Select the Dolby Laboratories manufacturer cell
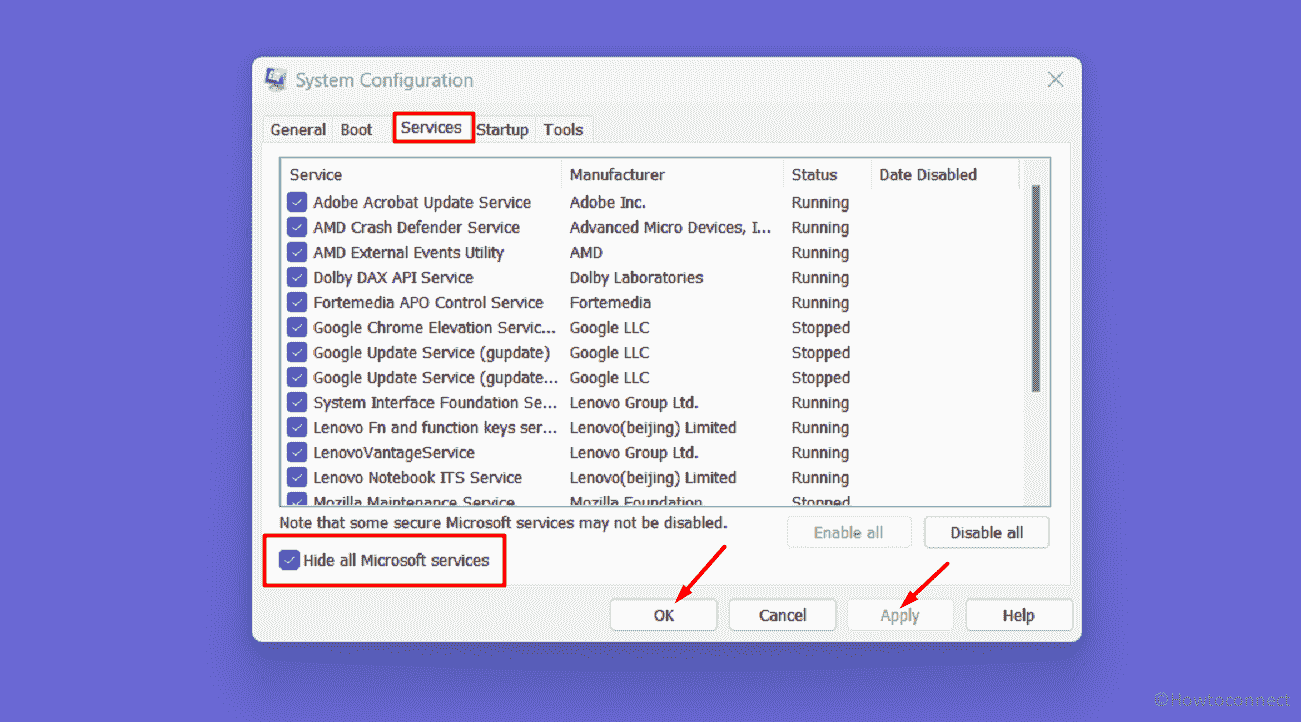Image resolution: width=1301 pixels, height=722 pixels. [636, 277]
